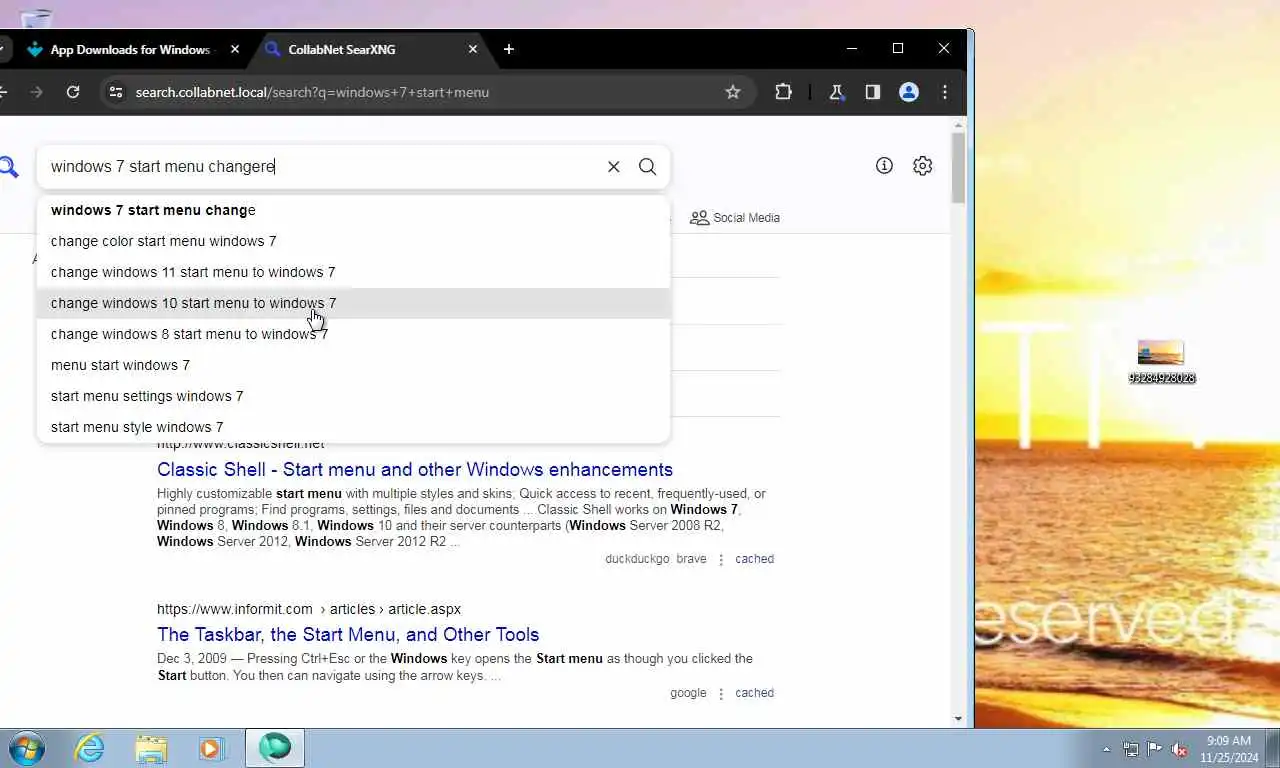Open a new tab with the plus button

coord(509,49)
